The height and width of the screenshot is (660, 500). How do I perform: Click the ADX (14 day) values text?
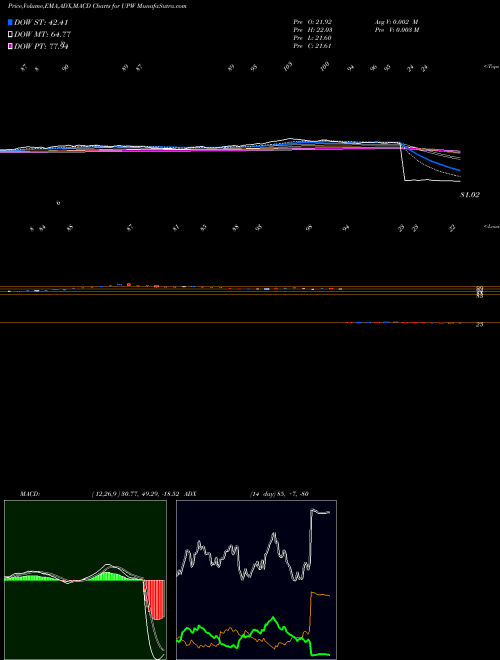click(279, 494)
